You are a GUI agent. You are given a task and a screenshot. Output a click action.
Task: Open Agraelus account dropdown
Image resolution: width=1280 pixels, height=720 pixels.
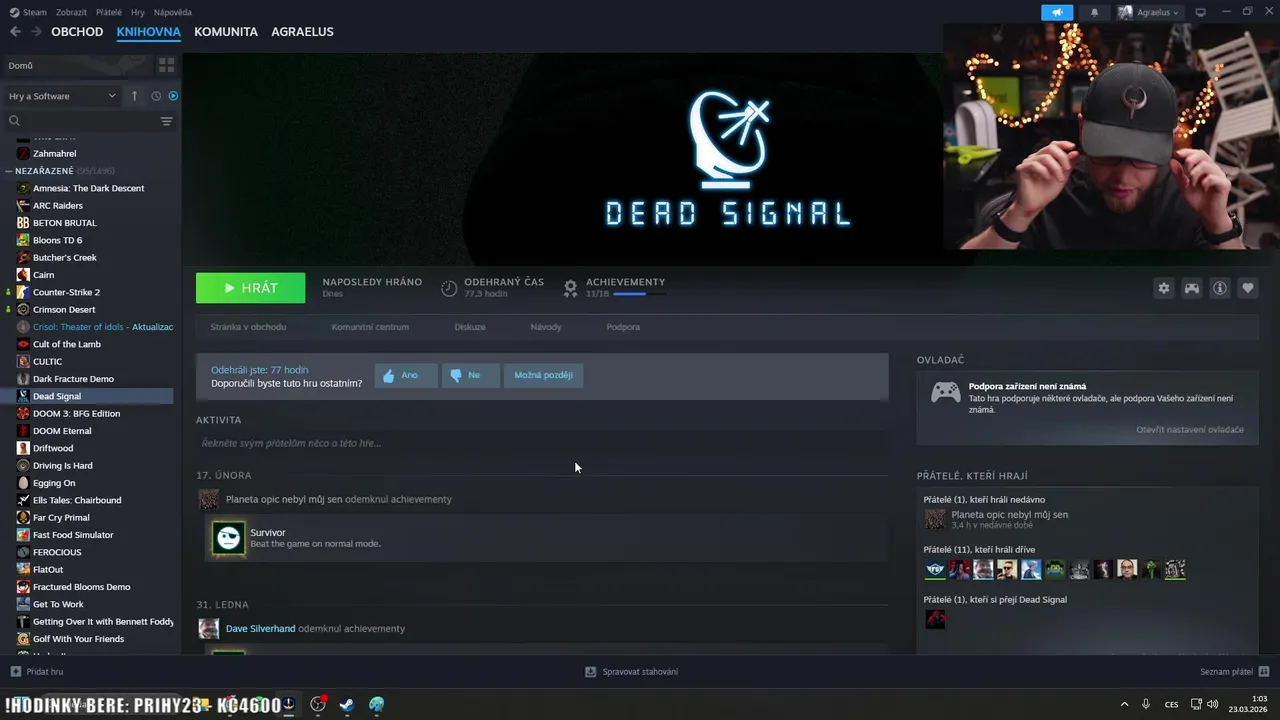1148,12
